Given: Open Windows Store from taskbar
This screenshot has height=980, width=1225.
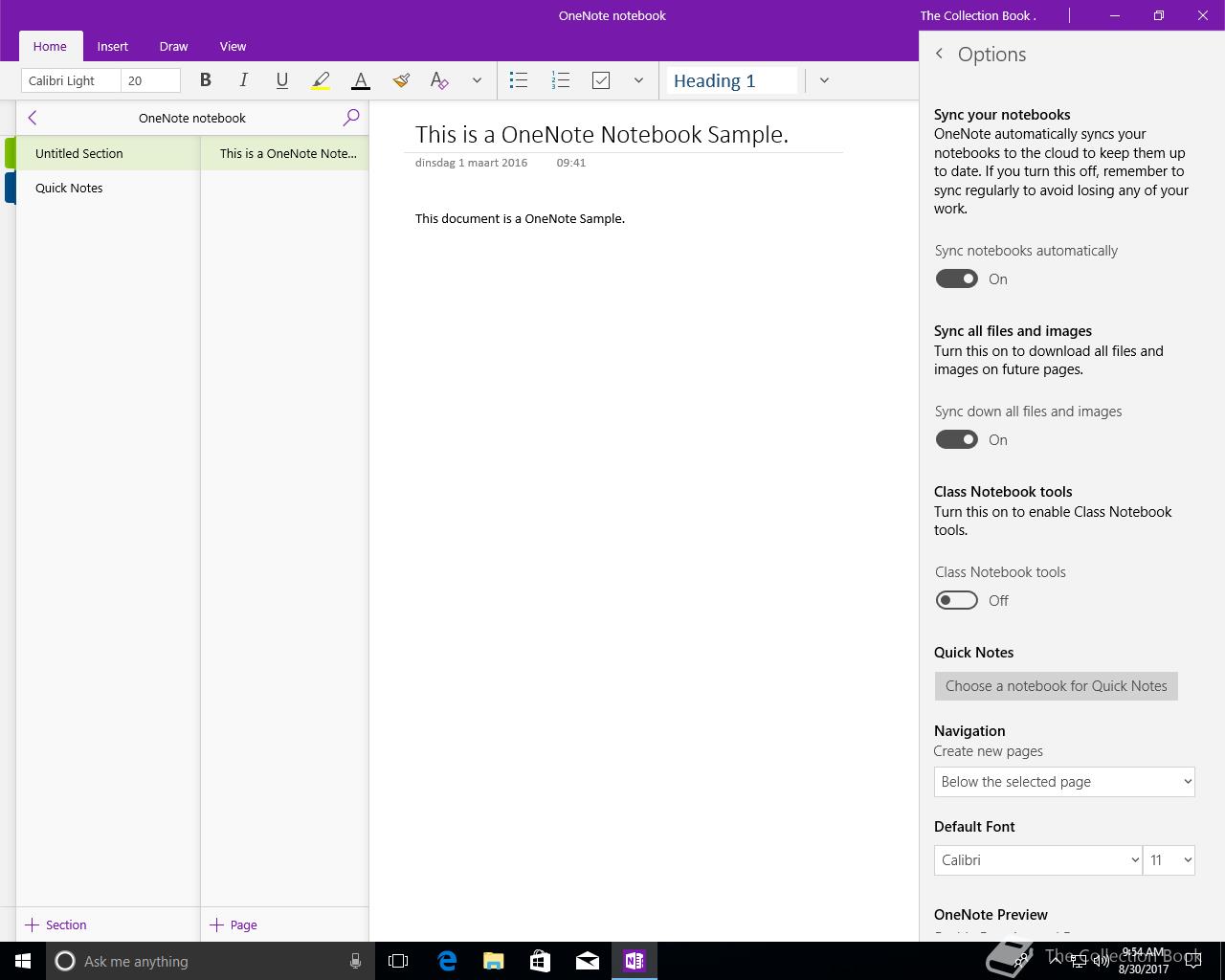Looking at the screenshot, I should pos(541,961).
